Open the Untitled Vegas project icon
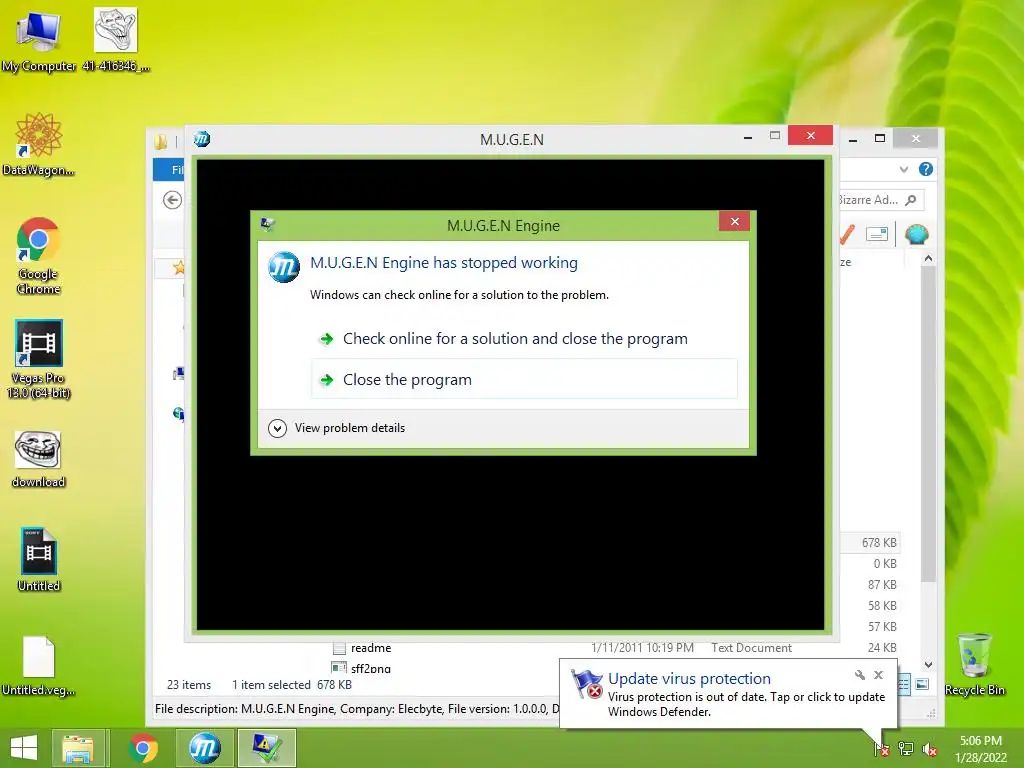Screen dimensions: 1024x768 click(x=39, y=559)
